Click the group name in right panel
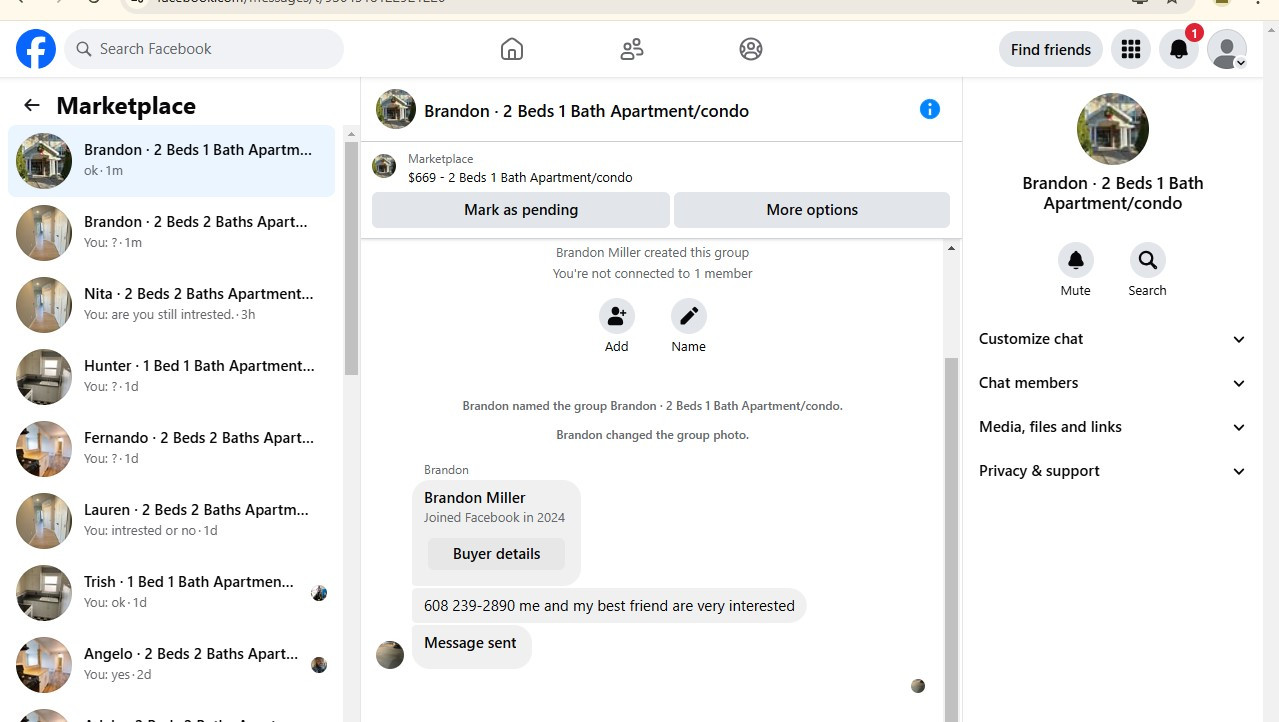This screenshot has width=1279, height=722. (1113, 193)
